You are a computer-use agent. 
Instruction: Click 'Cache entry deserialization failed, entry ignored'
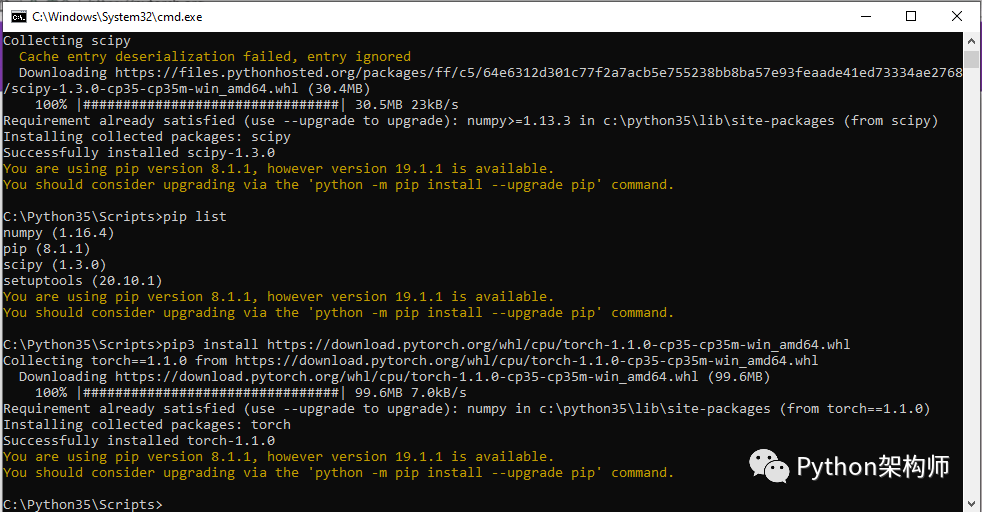[x=215, y=57]
